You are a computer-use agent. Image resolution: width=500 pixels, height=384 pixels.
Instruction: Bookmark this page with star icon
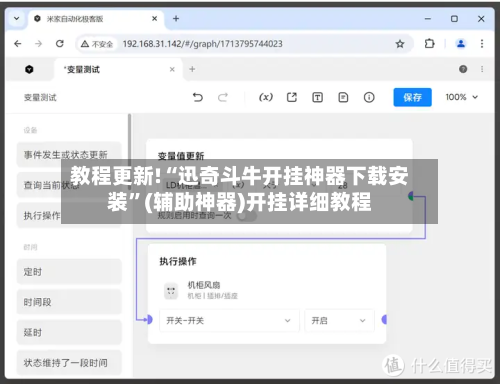pos(400,44)
